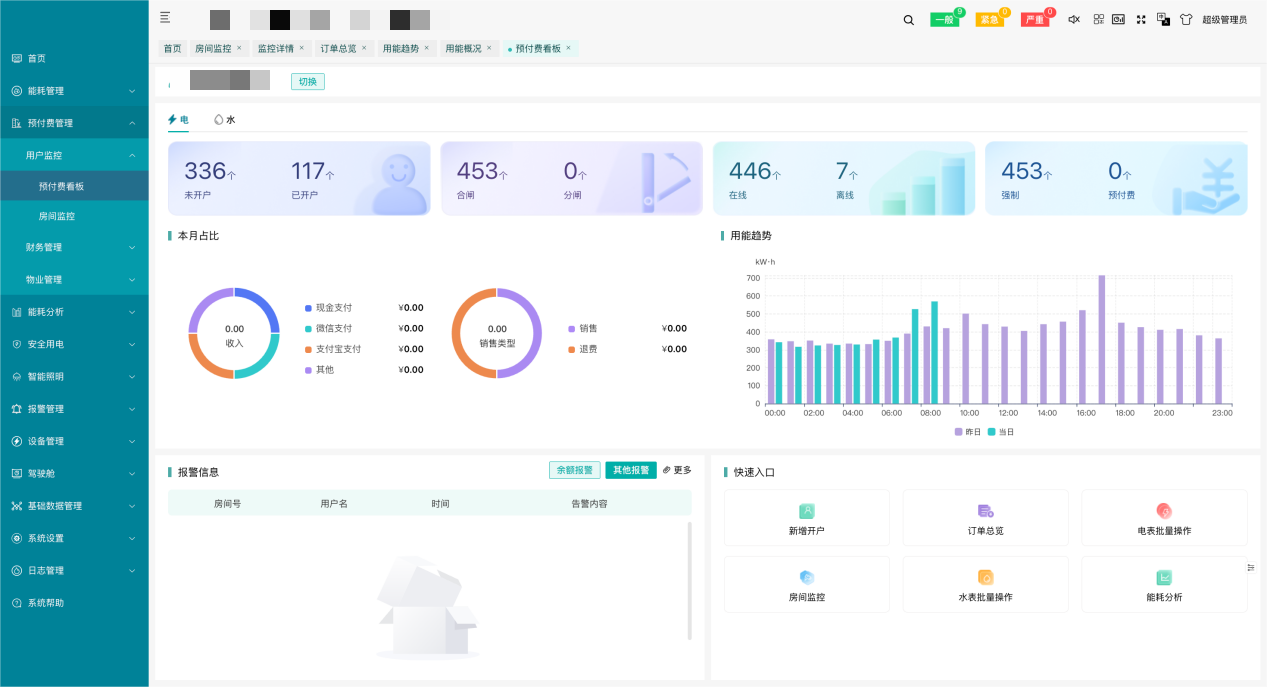Enter fullscreen using the expand icon
This screenshot has width=1267, height=687.
(1140, 19)
